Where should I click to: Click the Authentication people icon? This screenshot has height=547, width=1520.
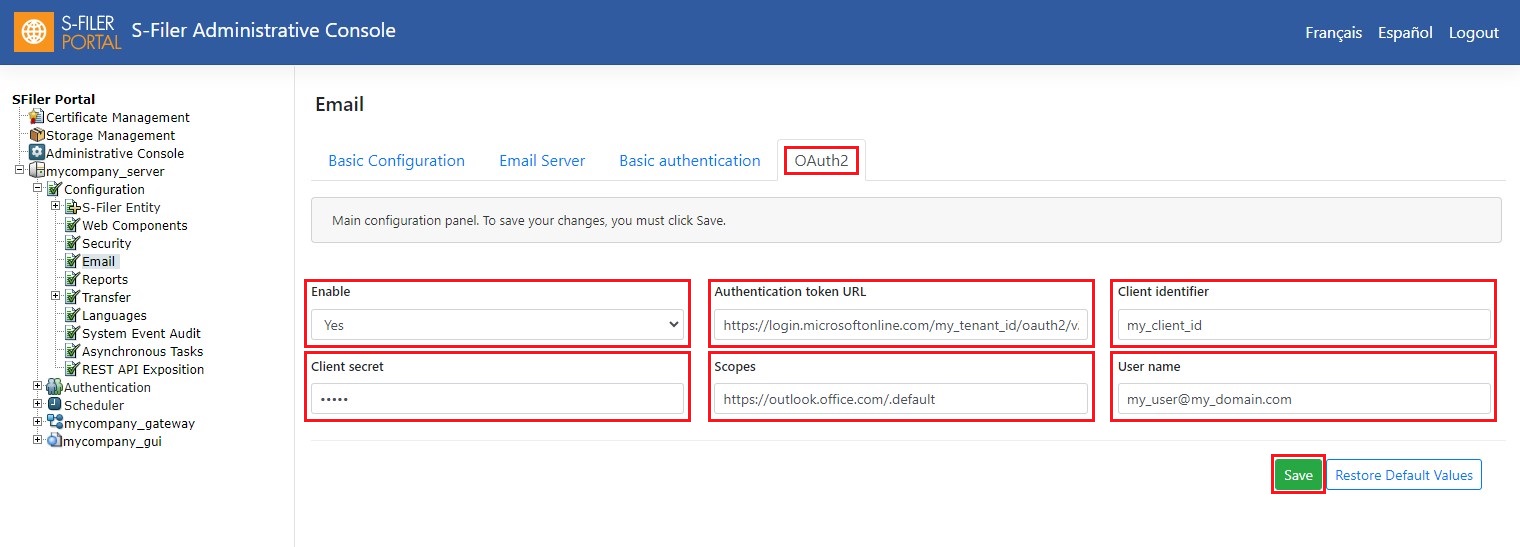[x=55, y=387]
